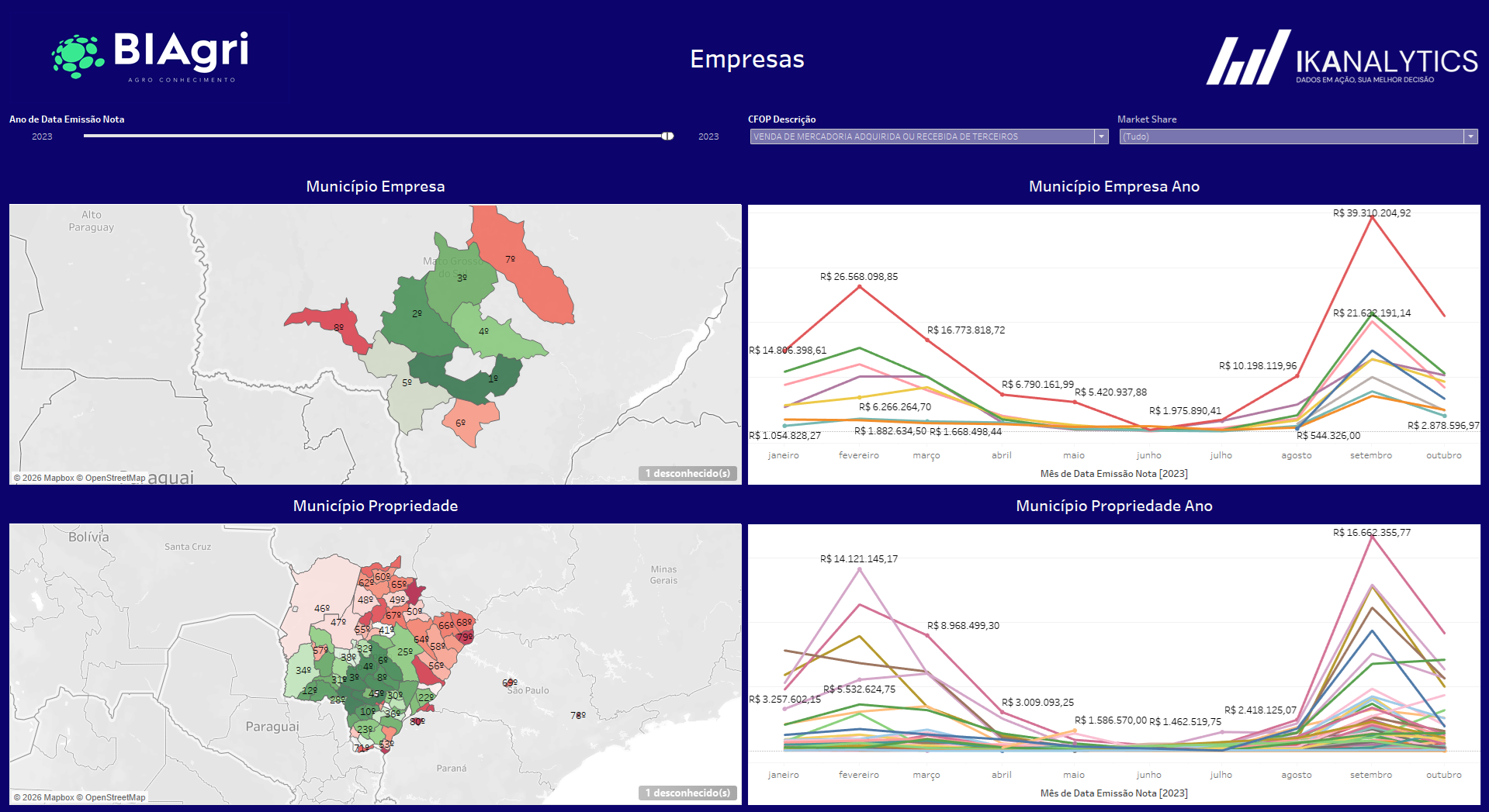Screen dimensions: 1489x812
Task: Select the 78º marker on Propriedade map
Action: tap(578, 715)
